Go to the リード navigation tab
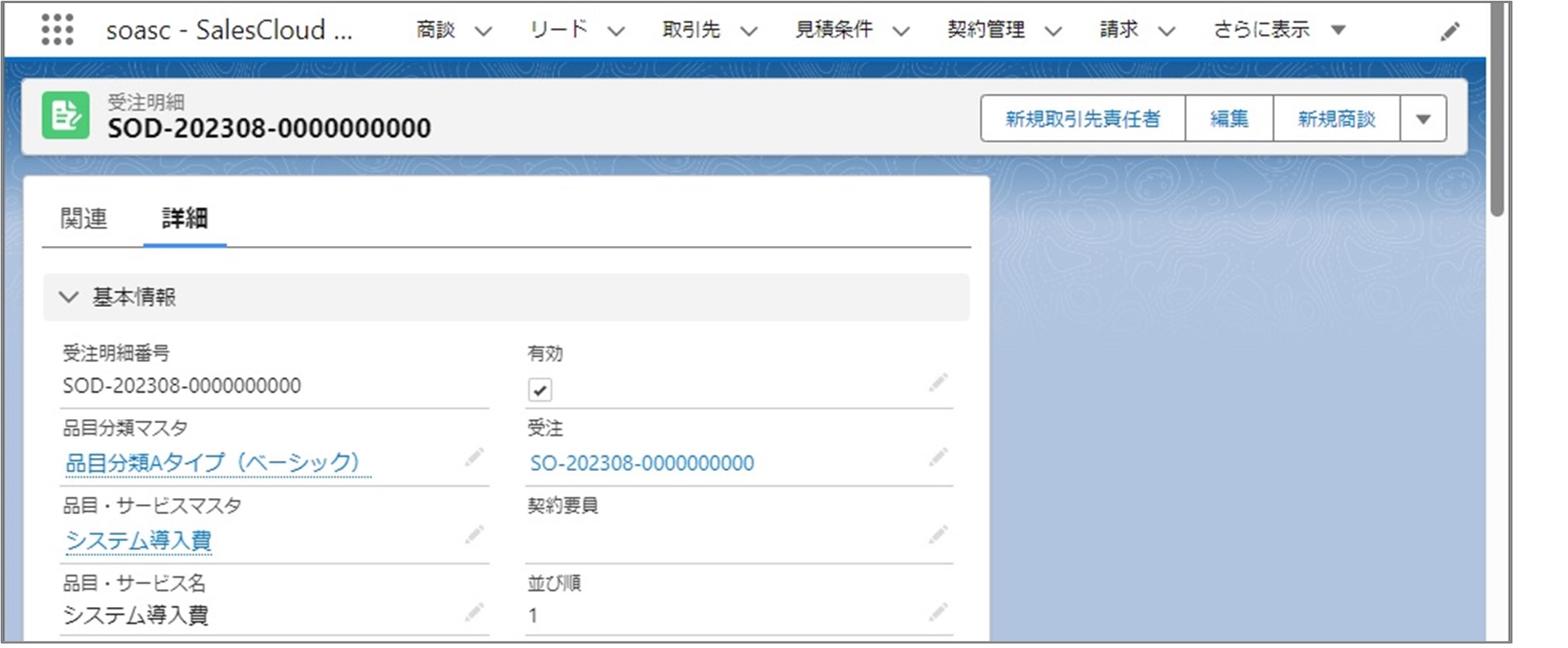The height and width of the screenshot is (648, 1568). (x=559, y=29)
